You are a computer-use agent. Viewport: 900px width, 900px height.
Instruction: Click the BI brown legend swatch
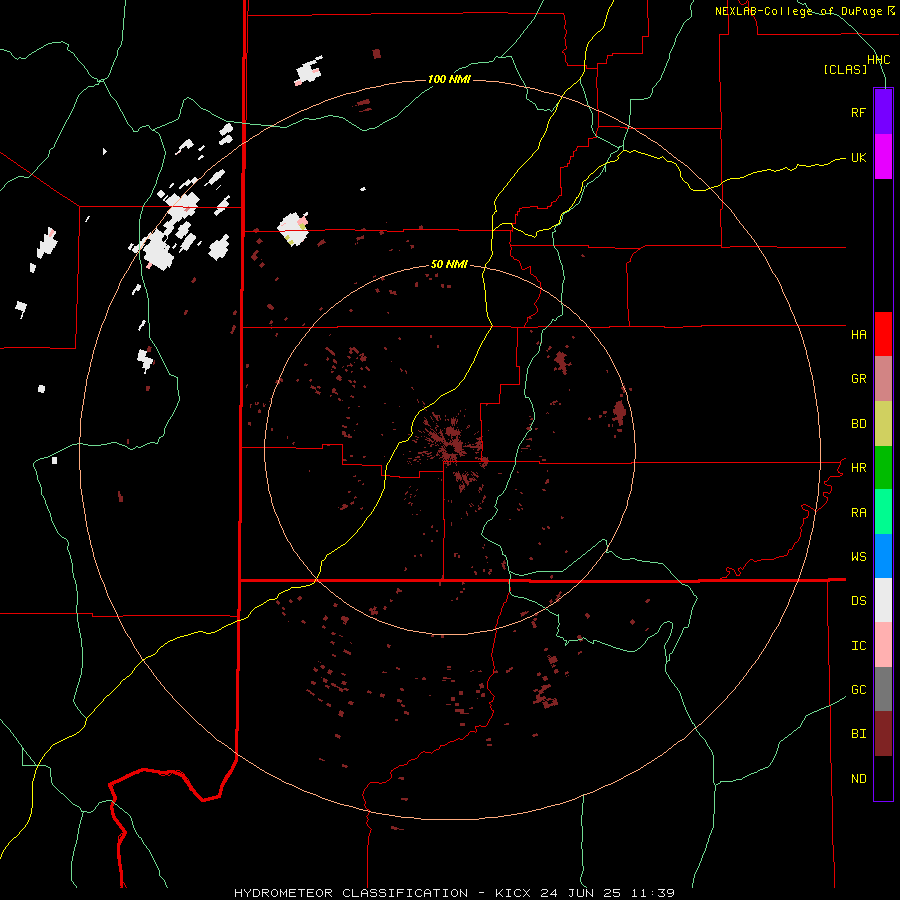[x=883, y=734]
